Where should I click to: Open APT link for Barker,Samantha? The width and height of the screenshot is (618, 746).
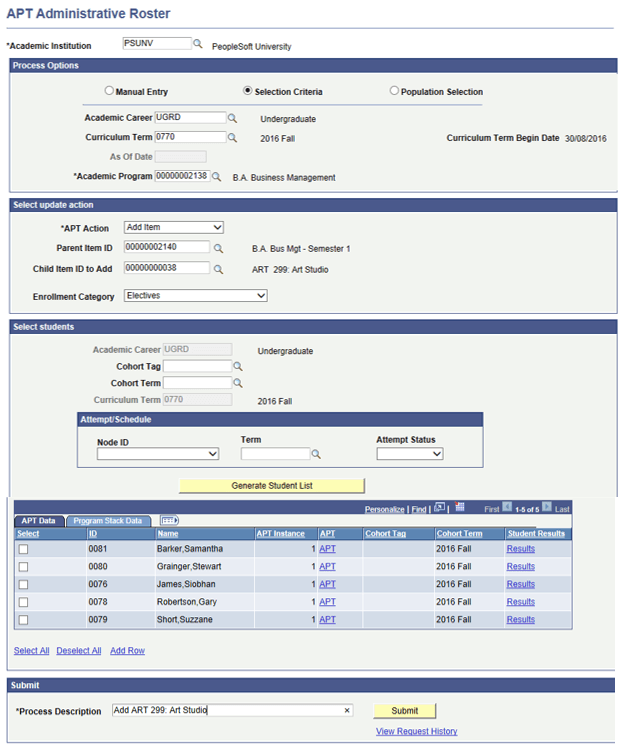click(x=327, y=549)
